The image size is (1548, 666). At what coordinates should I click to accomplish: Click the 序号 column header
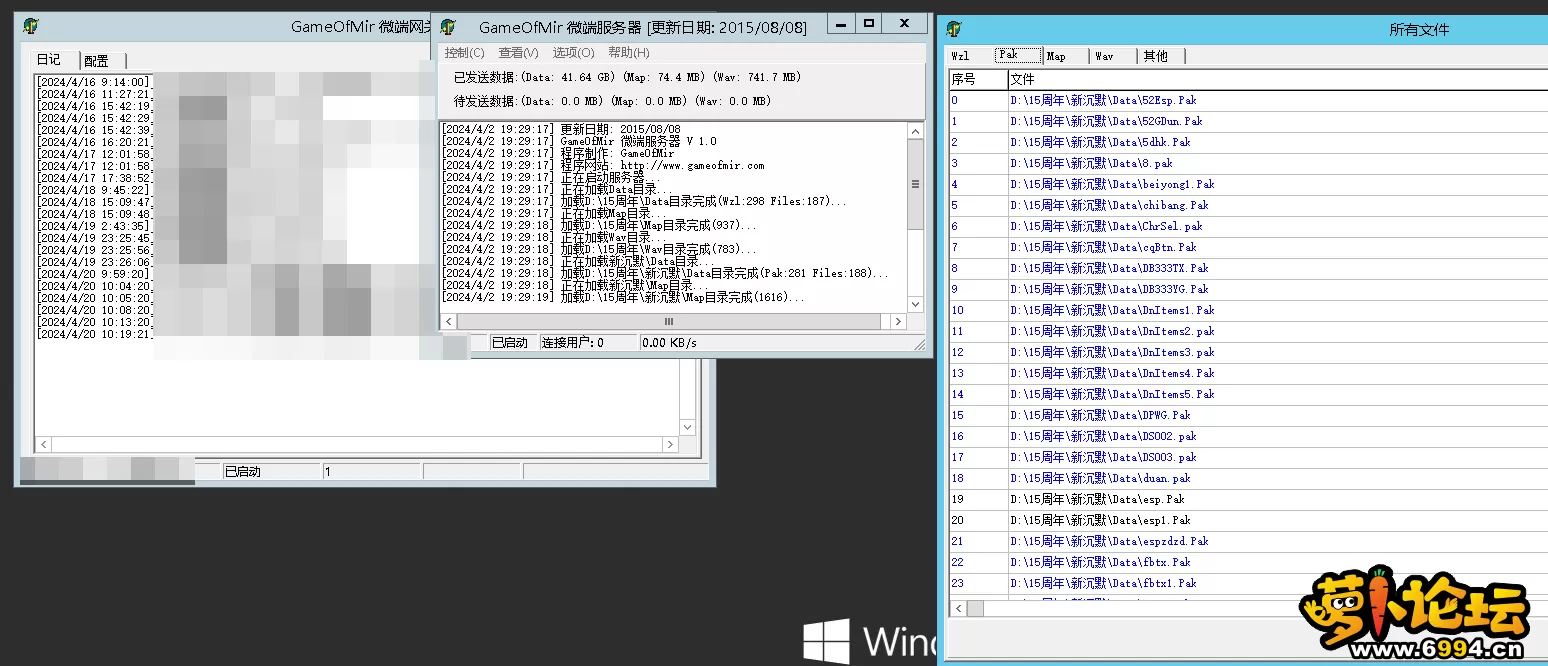tap(978, 79)
